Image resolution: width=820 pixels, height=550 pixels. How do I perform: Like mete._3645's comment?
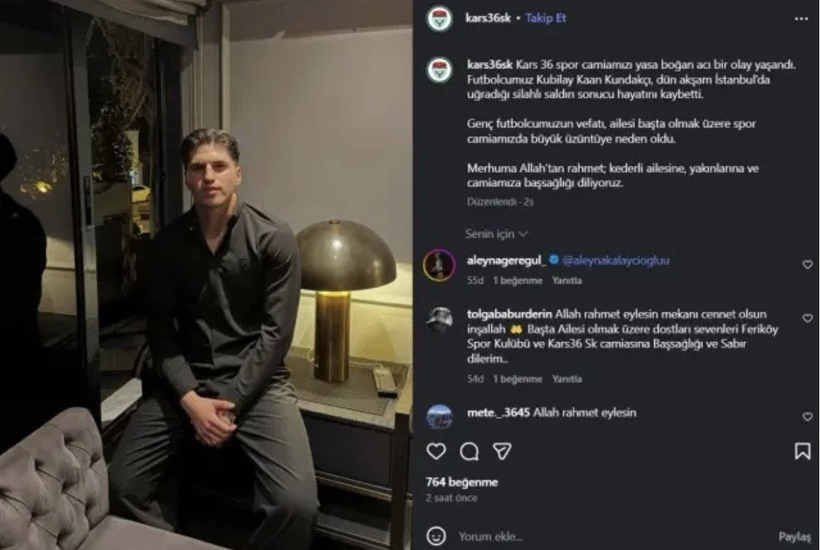point(807,417)
